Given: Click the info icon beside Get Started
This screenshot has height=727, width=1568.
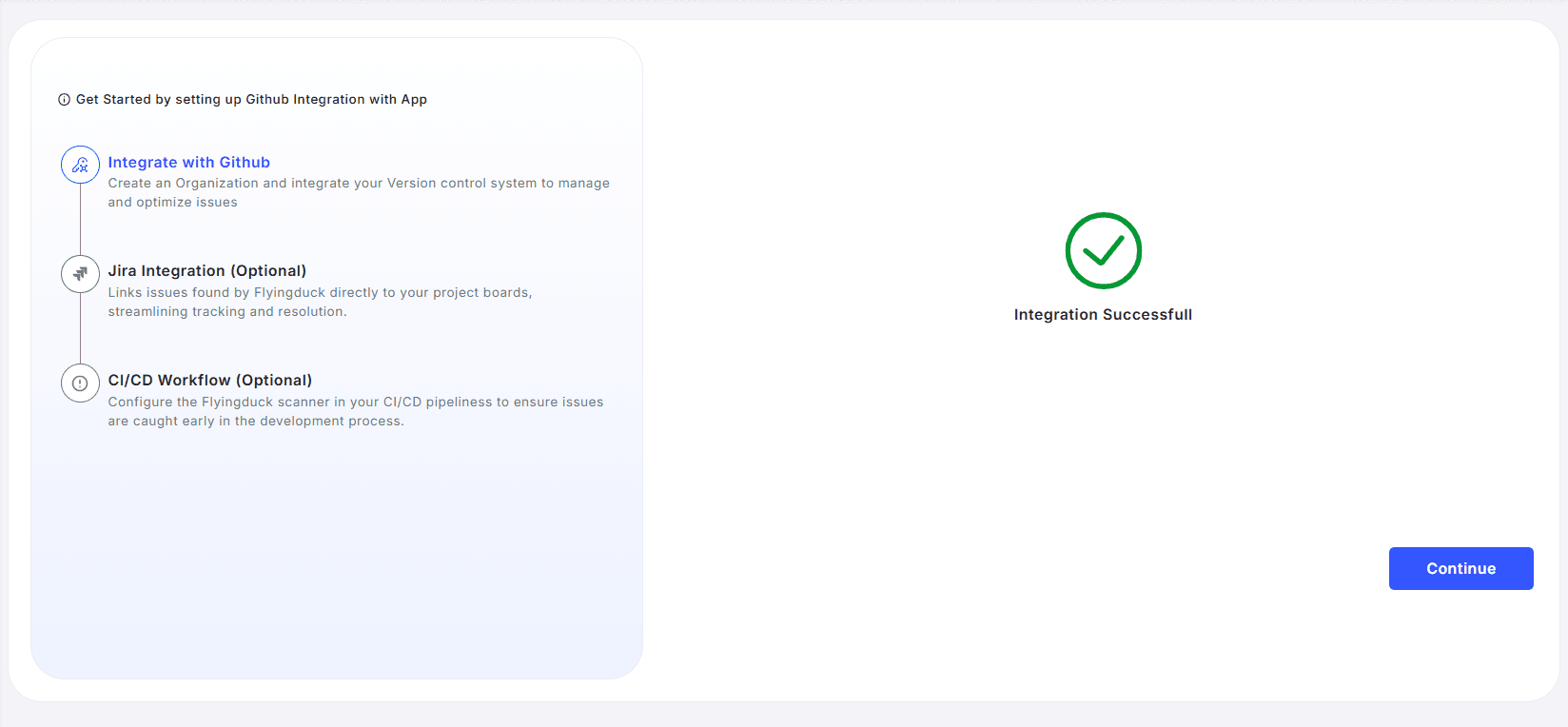Looking at the screenshot, I should (x=64, y=100).
